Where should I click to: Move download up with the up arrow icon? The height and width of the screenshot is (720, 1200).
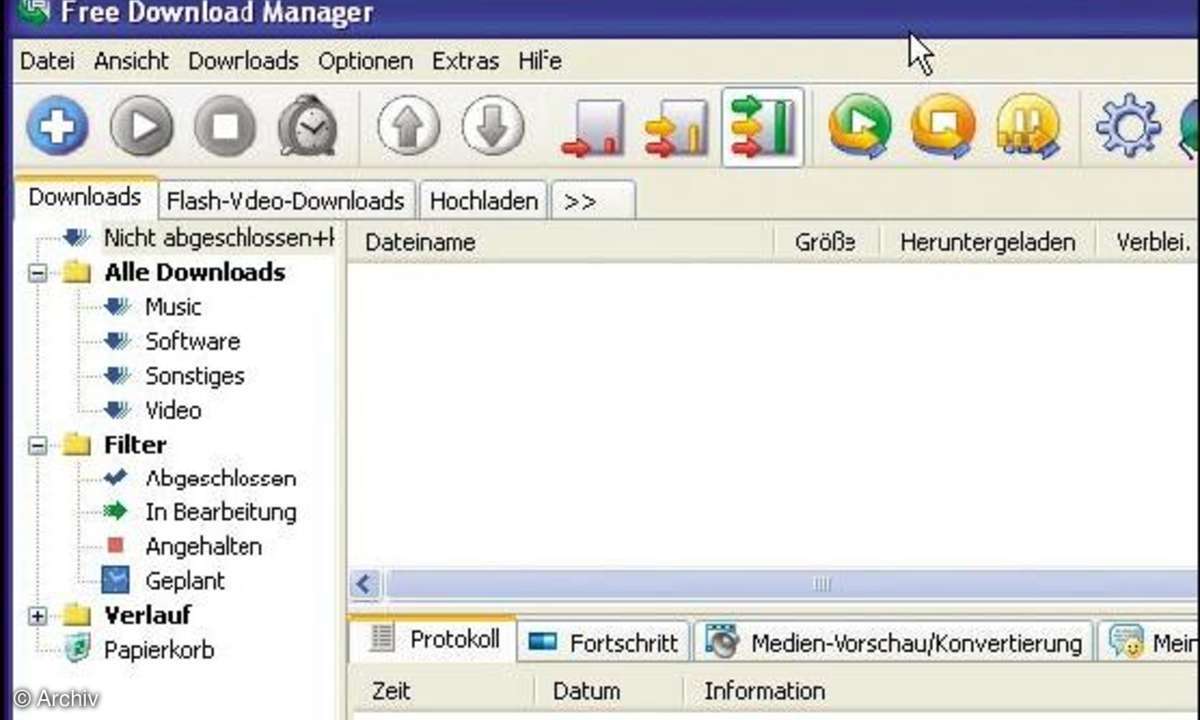408,126
